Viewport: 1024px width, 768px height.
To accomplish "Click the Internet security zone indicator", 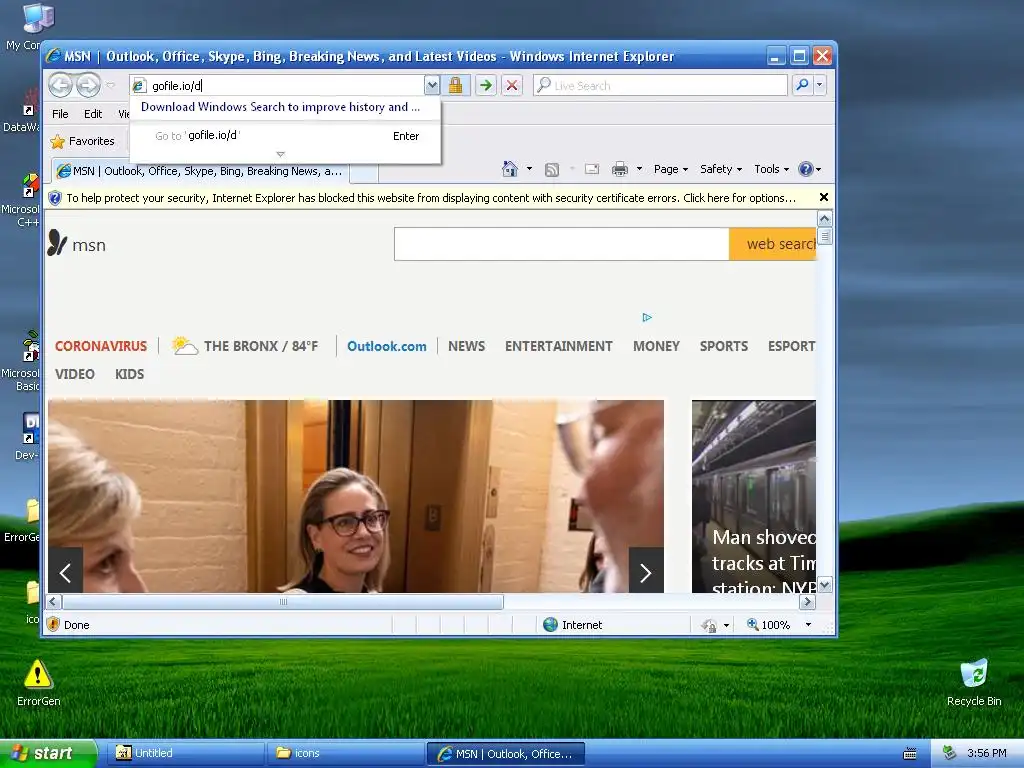I will point(572,625).
